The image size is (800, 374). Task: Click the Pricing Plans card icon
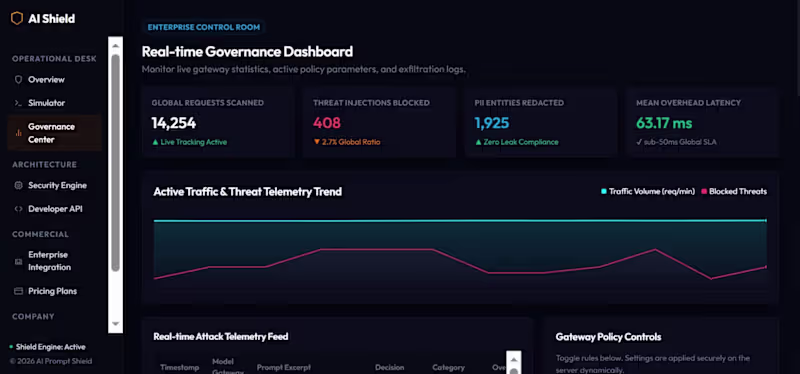[x=18, y=291]
